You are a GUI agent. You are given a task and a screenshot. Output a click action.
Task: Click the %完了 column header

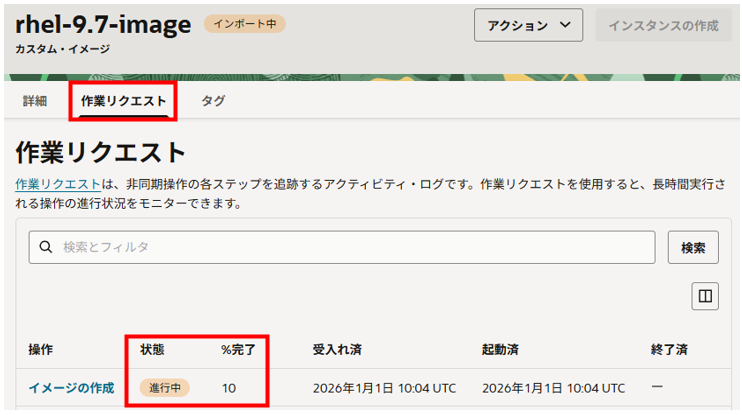pos(240,349)
